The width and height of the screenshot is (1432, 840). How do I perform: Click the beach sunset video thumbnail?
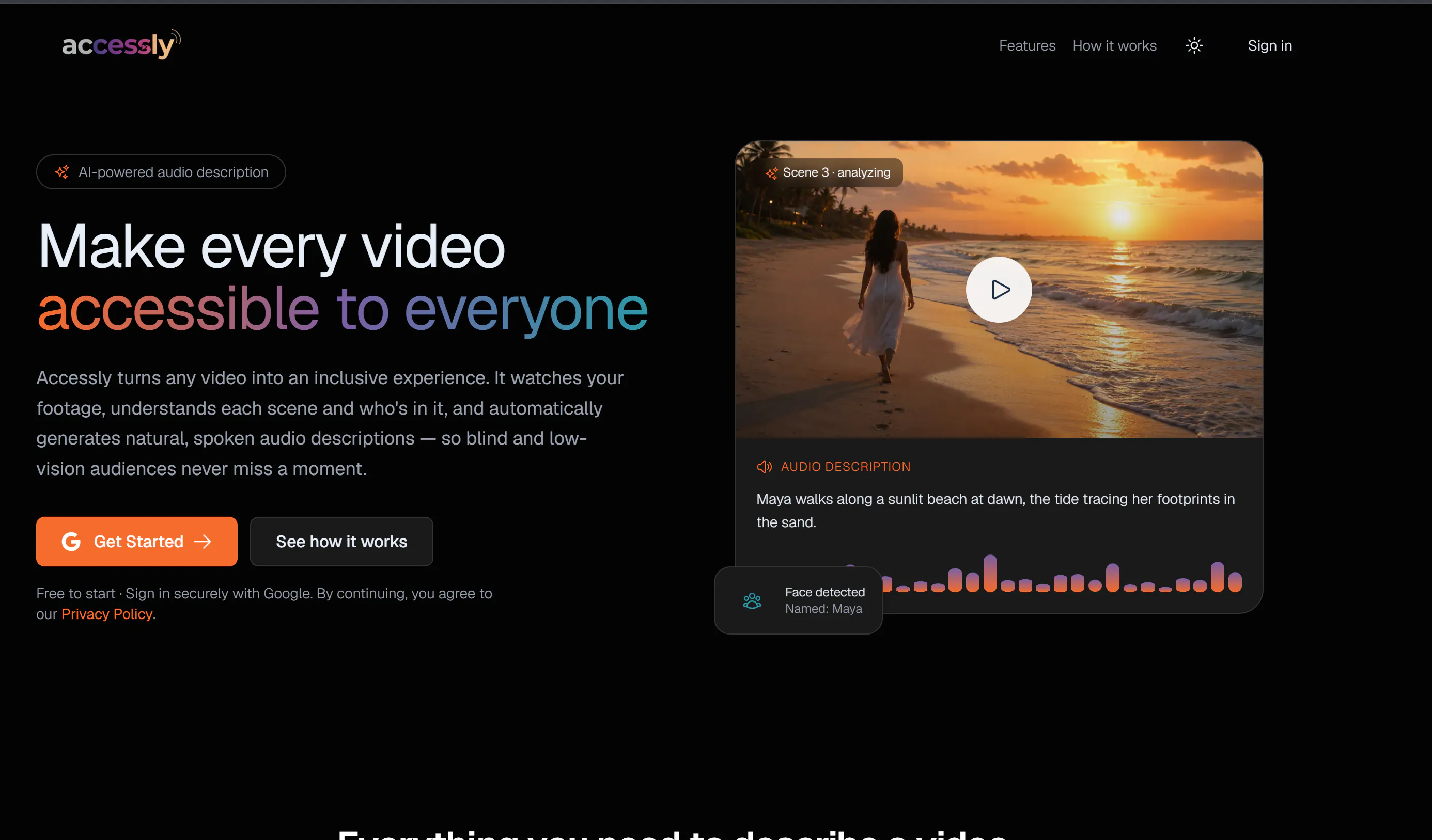tap(999, 290)
